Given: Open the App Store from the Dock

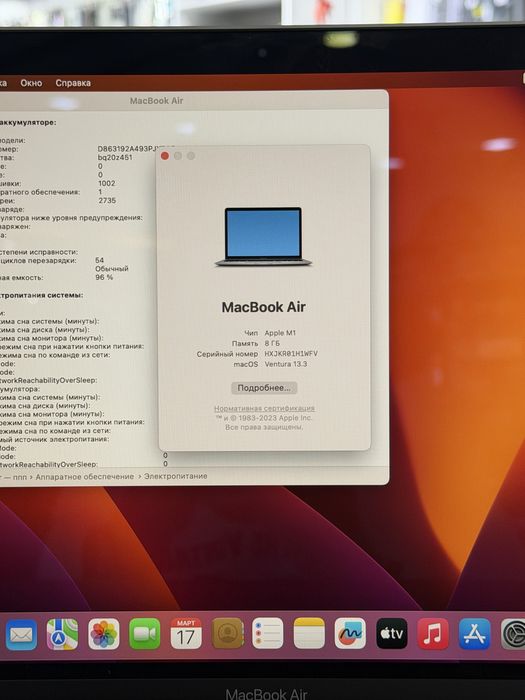Looking at the screenshot, I should point(475,633).
